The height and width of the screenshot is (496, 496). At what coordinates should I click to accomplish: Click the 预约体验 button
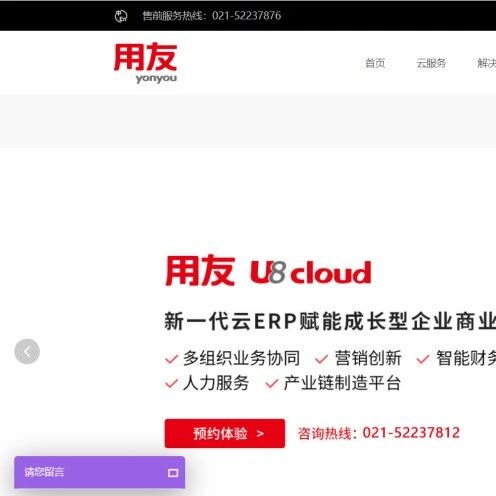pos(225,433)
